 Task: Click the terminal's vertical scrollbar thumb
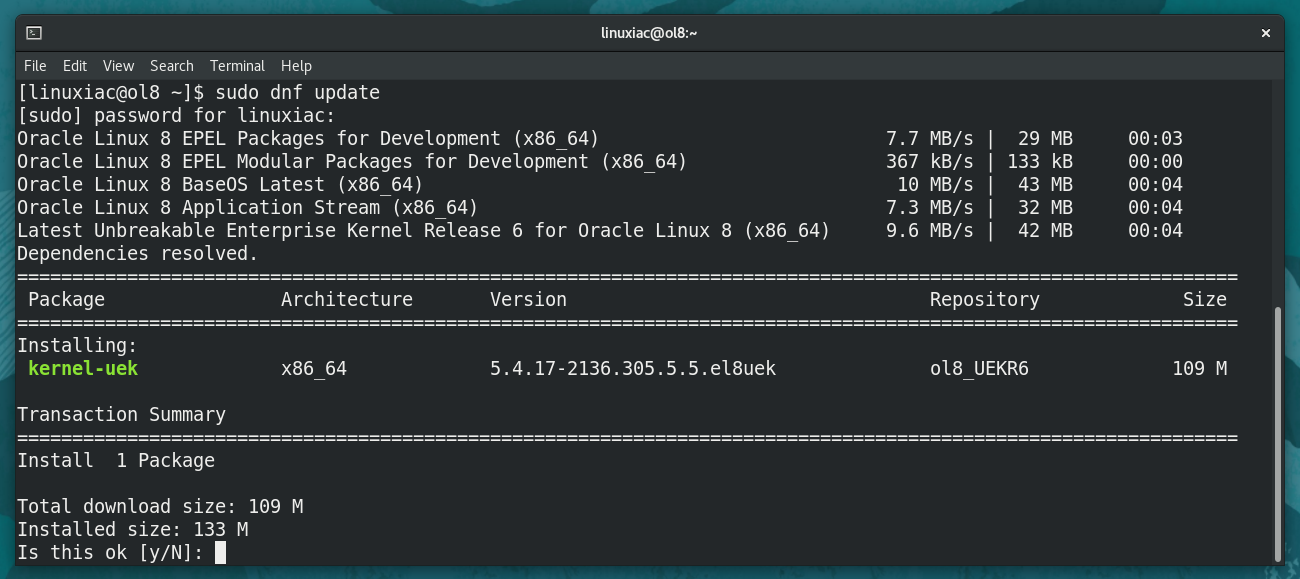[1277, 434]
